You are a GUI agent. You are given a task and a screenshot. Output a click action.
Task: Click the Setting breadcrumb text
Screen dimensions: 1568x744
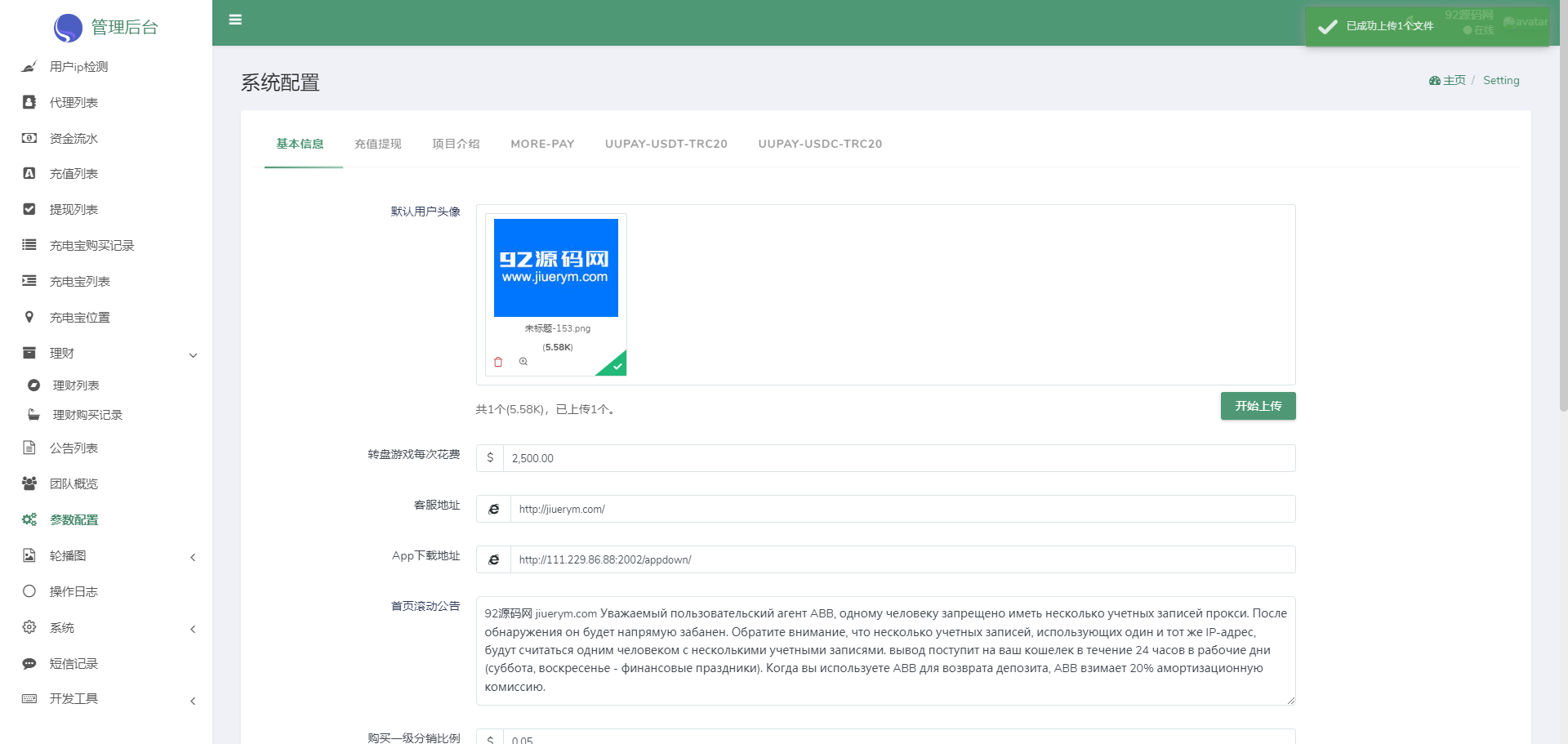click(x=1501, y=80)
